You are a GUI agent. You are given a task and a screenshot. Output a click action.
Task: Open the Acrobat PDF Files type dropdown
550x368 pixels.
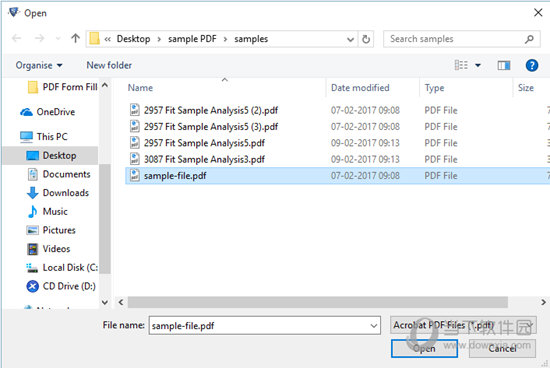pos(463,325)
